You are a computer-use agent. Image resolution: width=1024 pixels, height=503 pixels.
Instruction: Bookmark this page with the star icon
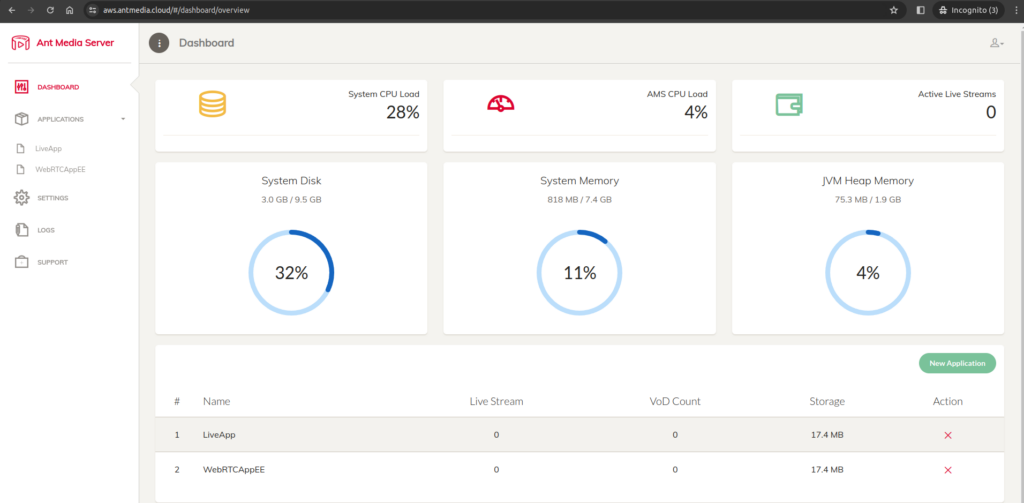point(894,10)
